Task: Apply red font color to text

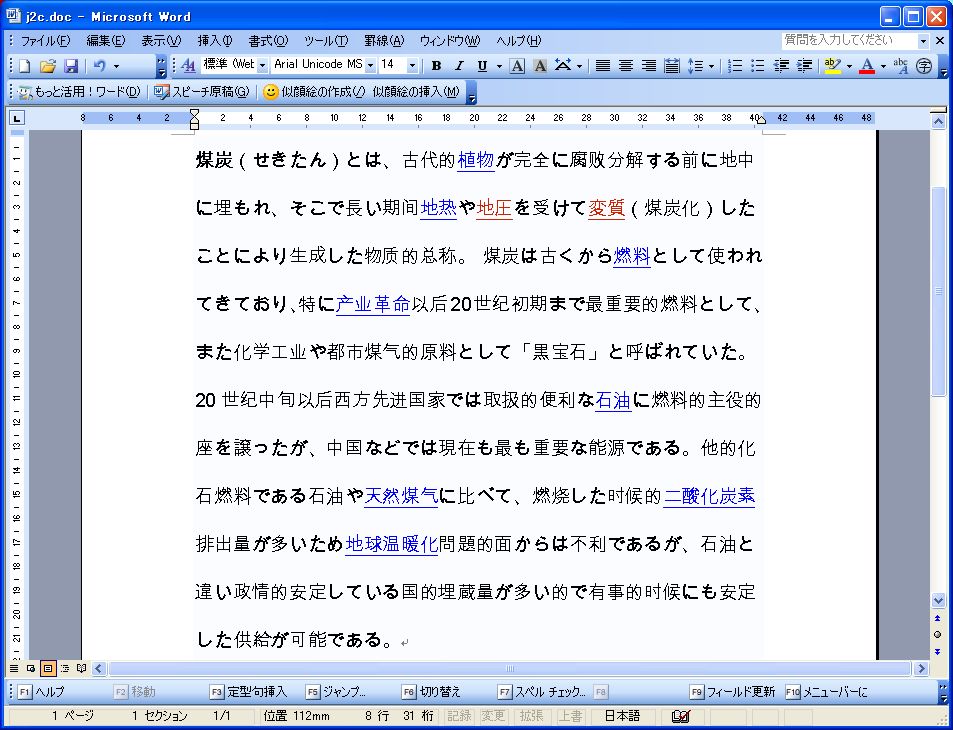Action: point(867,66)
